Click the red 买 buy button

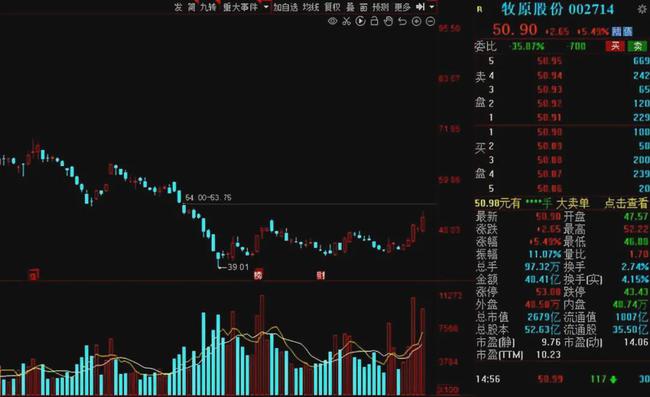click(615, 46)
